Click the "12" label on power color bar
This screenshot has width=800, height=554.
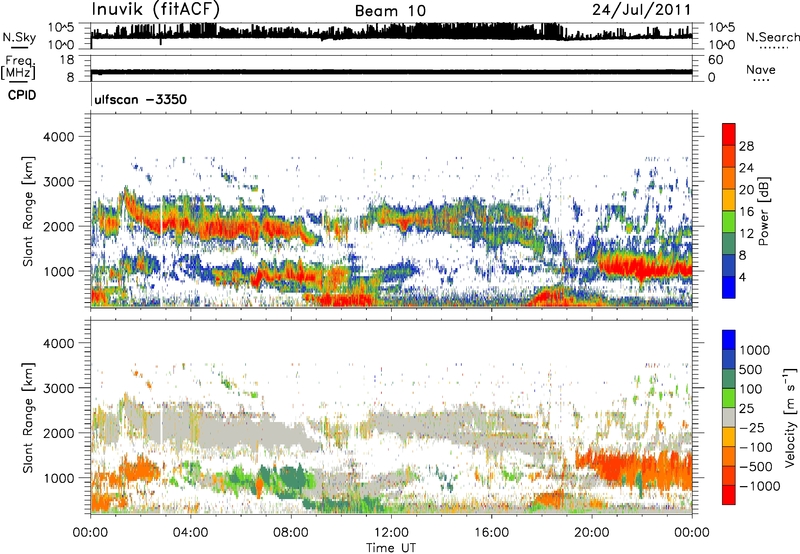click(746, 234)
